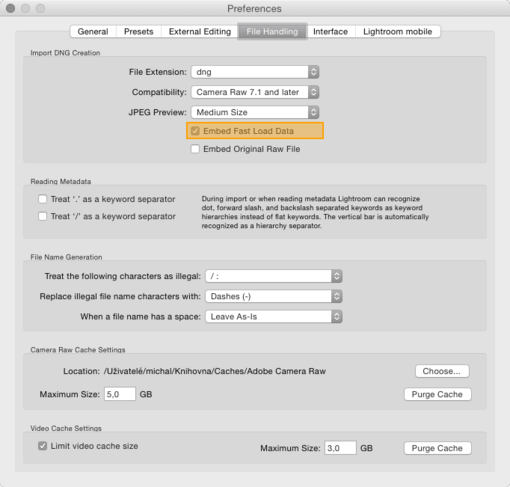This screenshot has width=510, height=487.
Task: Click the cache location path text
Action: click(215, 371)
